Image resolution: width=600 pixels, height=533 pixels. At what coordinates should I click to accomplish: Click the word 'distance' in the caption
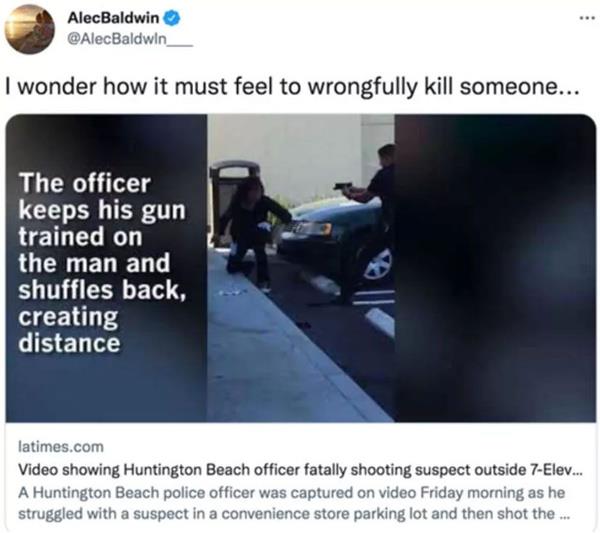click(x=69, y=343)
